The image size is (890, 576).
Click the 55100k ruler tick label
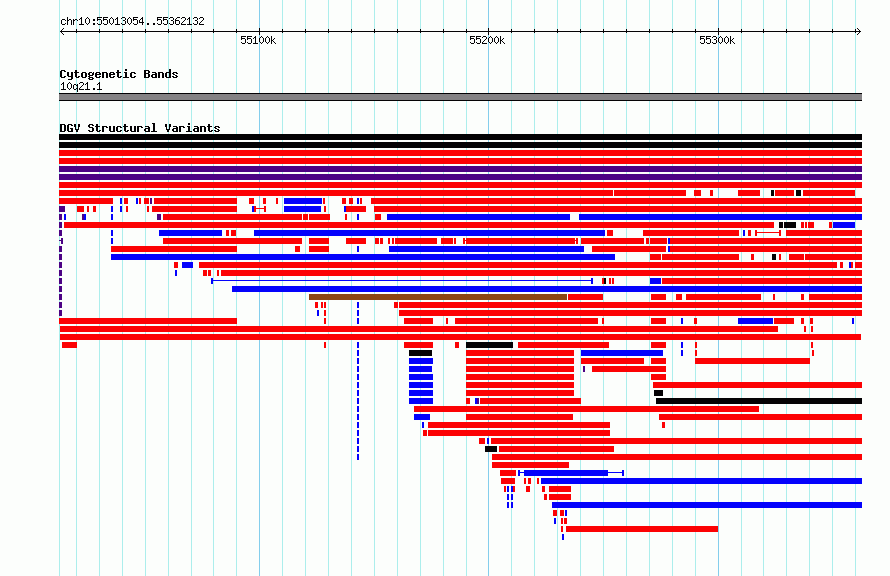tap(258, 40)
